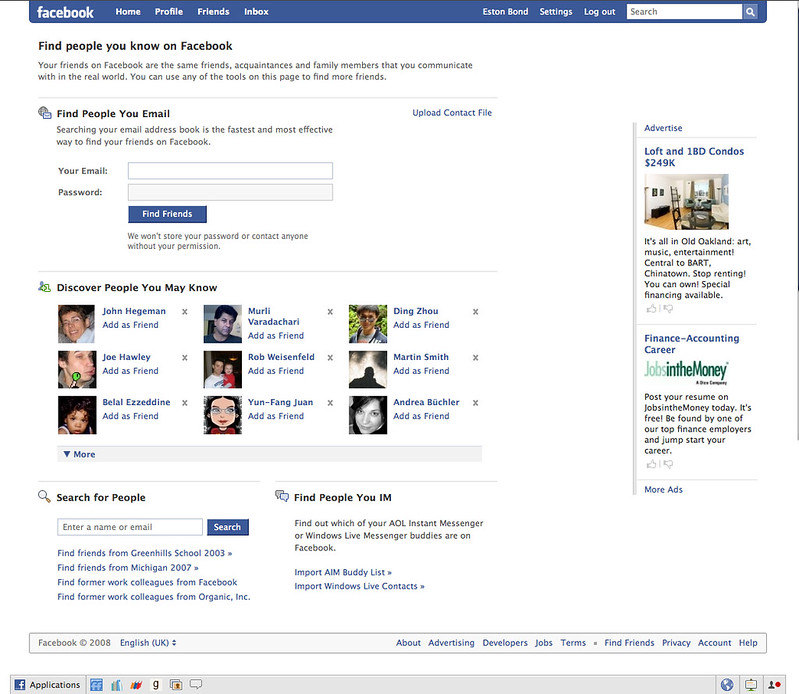Click Find former work colleagues from Organic, Inc.
799x694 pixels.
tap(154, 597)
